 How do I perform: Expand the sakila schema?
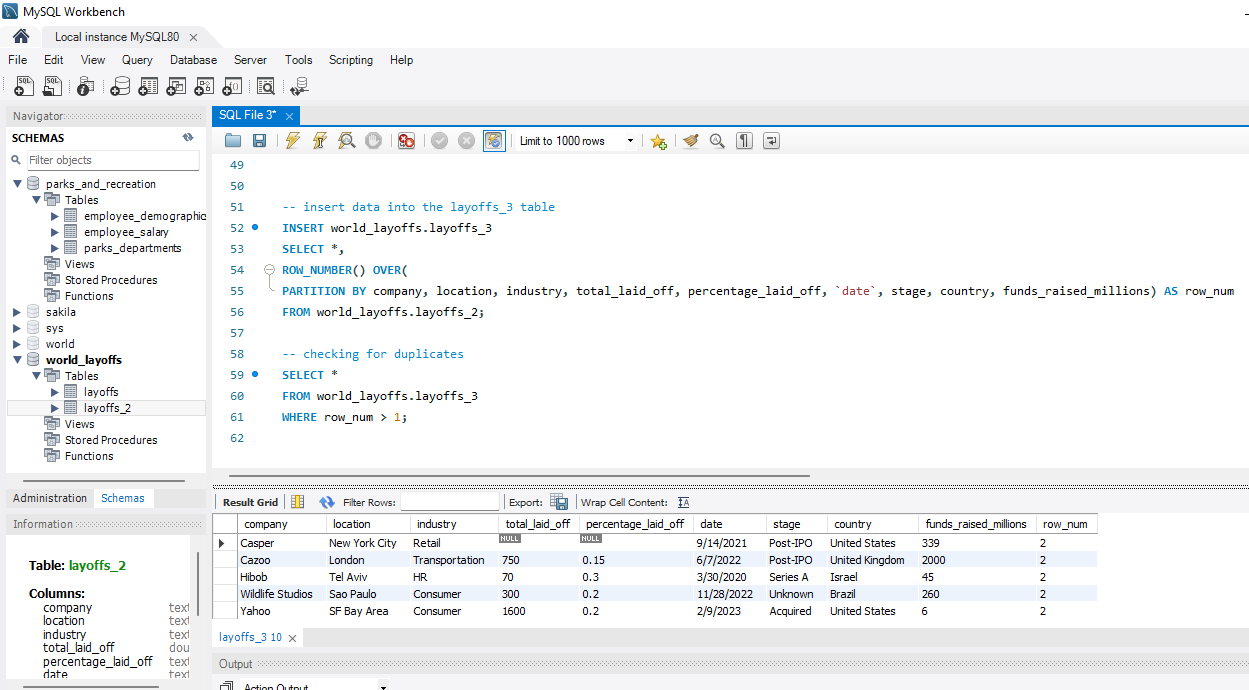click(x=17, y=312)
